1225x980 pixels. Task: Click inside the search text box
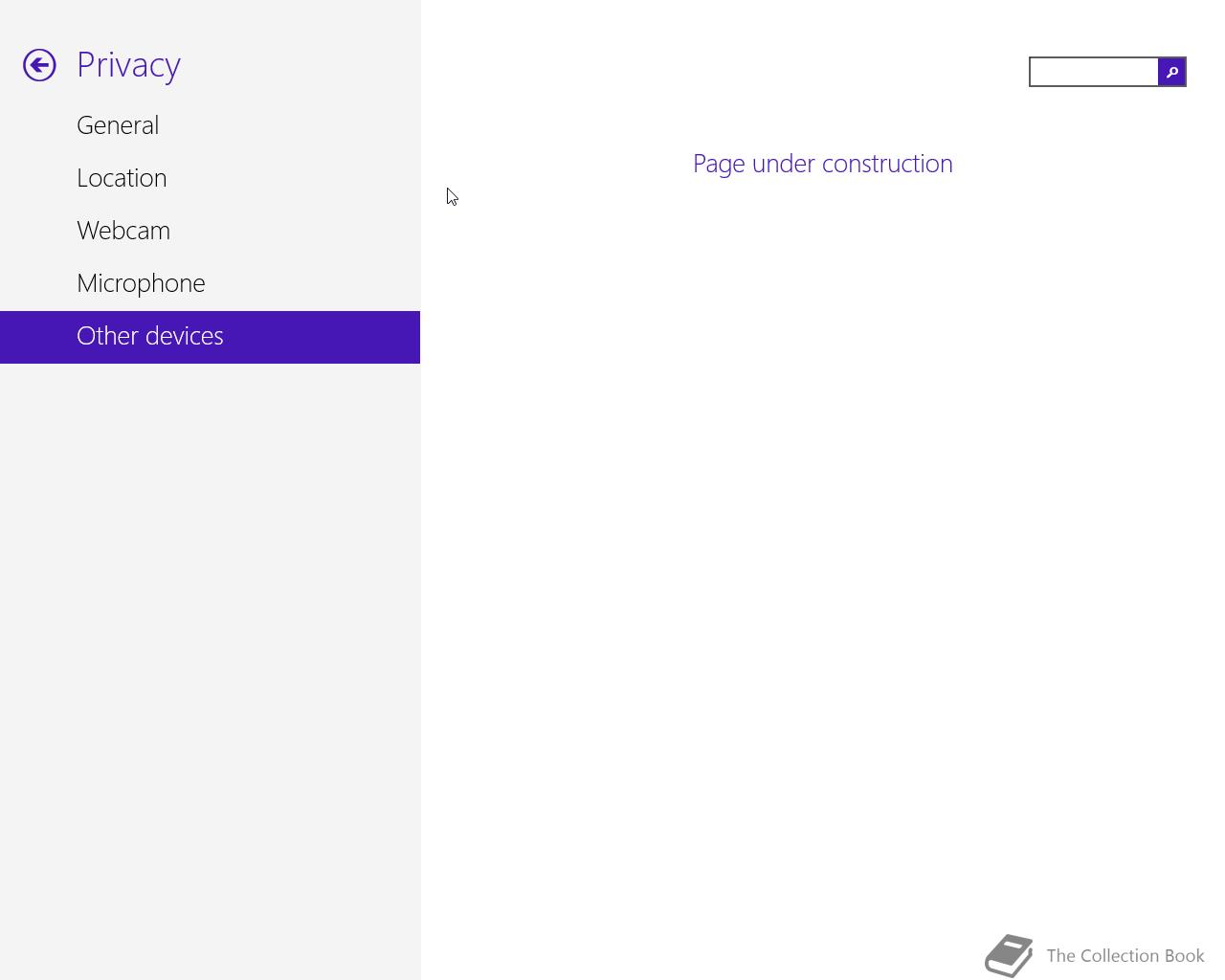1094,72
